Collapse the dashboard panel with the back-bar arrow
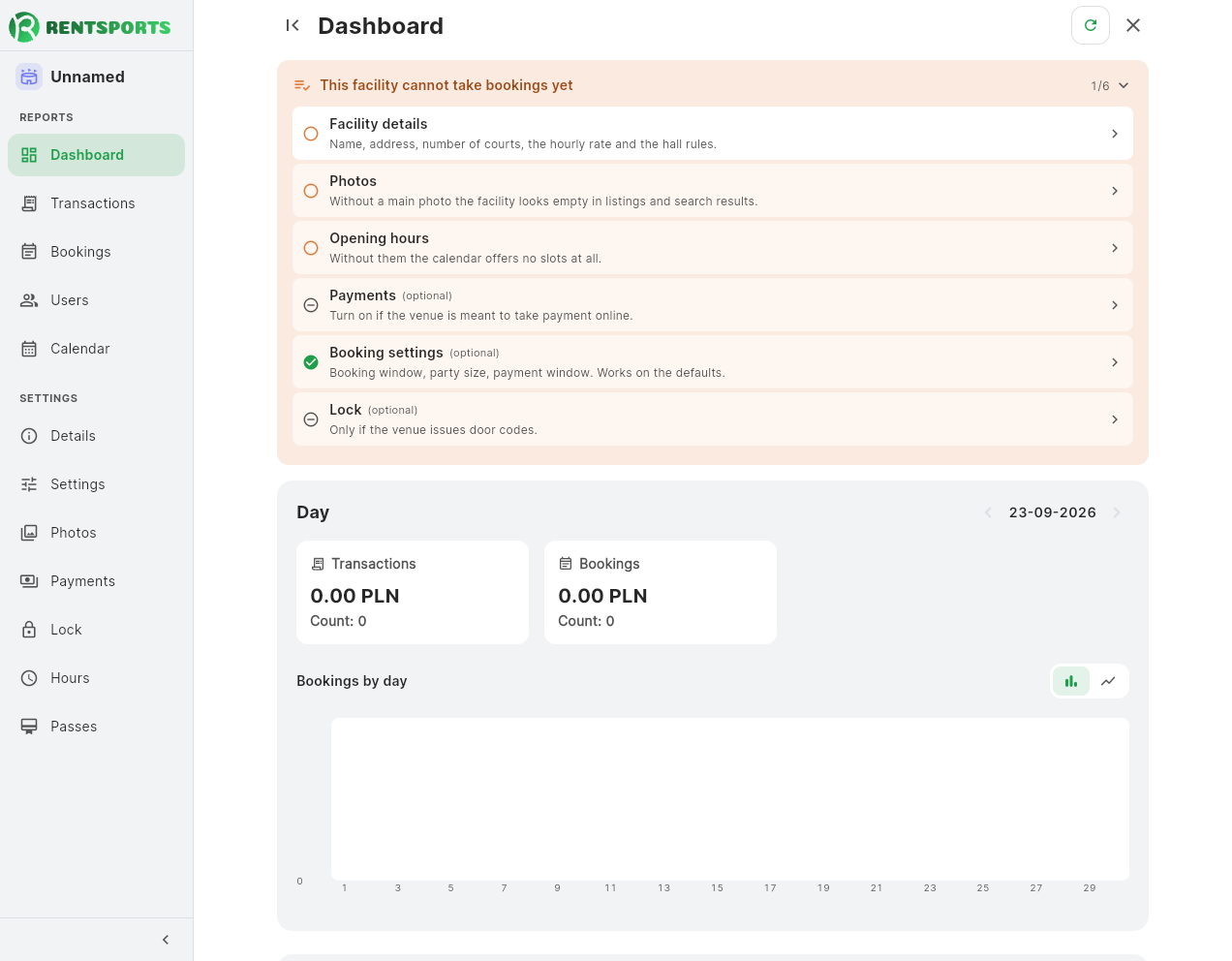This screenshot has height=961, width=1232. 293,25
